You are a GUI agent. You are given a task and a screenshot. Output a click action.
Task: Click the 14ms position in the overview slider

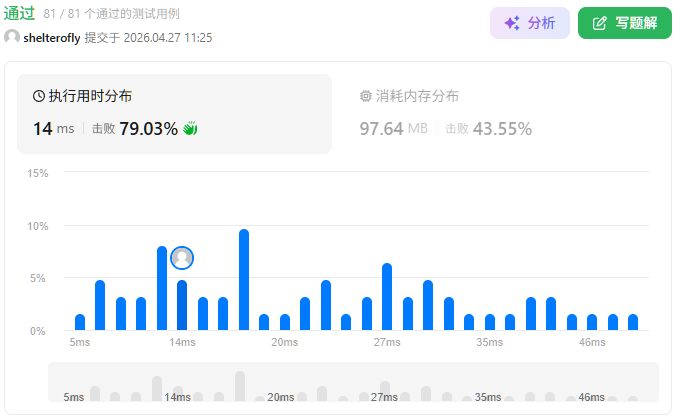tap(177, 396)
